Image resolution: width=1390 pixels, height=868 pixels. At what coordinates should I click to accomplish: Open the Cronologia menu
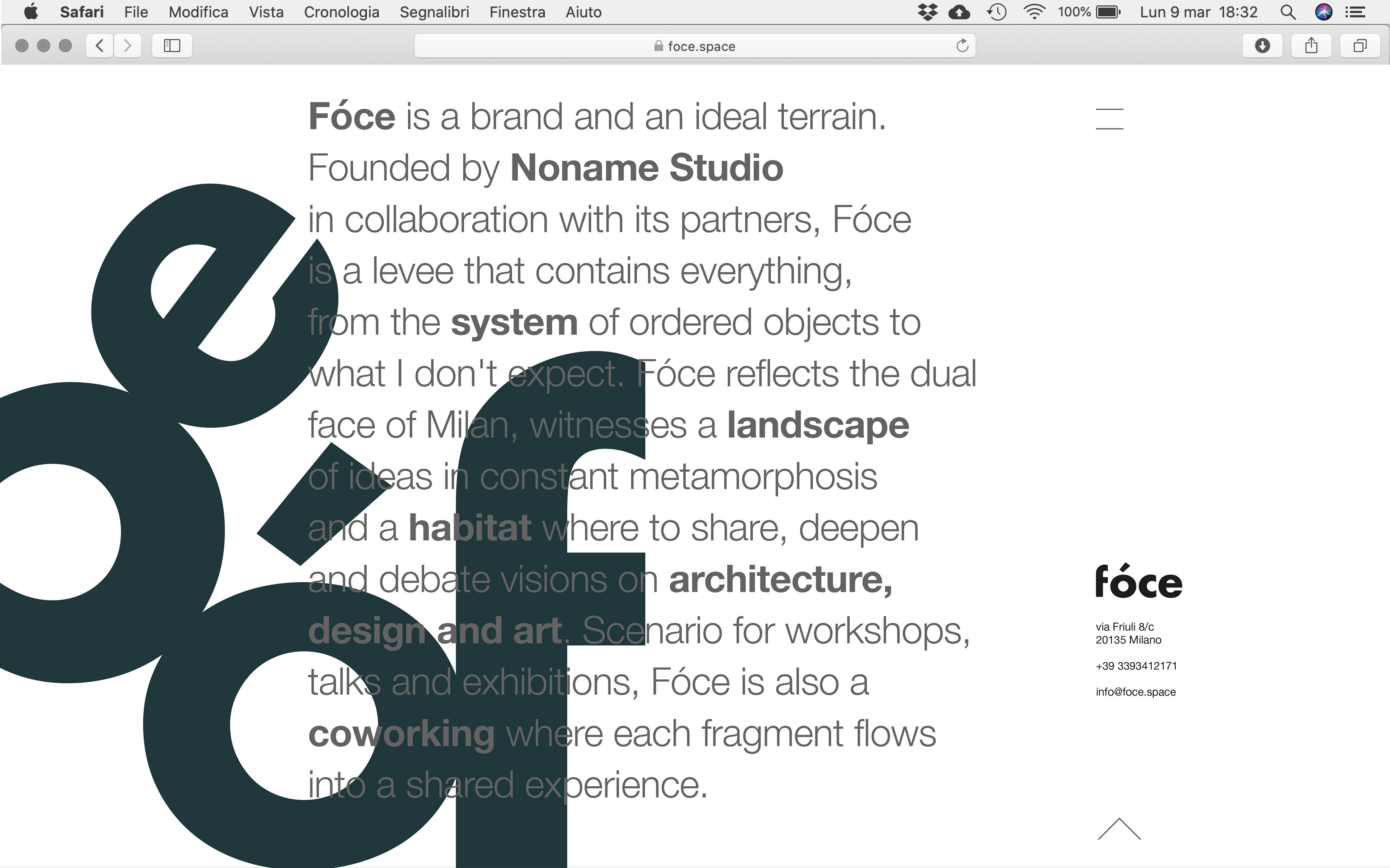point(341,12)
